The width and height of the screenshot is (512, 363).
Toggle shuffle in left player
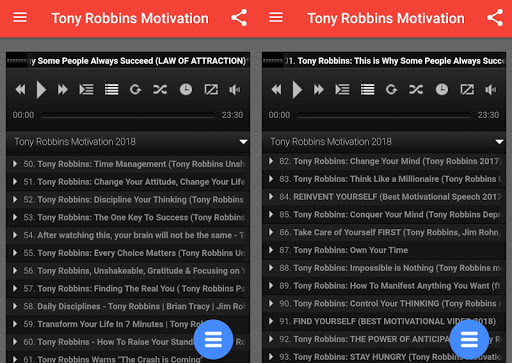tap(160, 89)
